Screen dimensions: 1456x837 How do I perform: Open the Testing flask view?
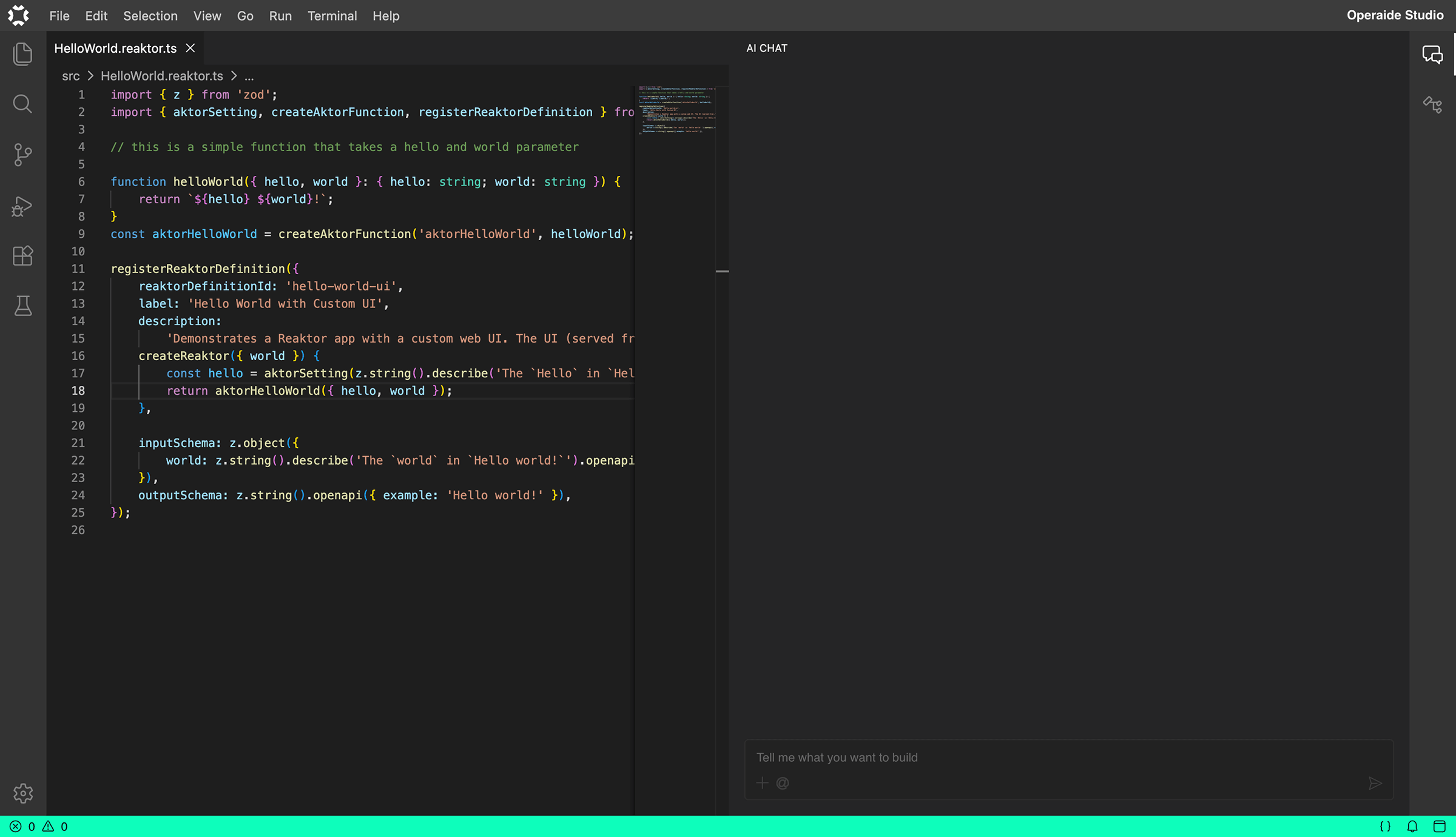pos(22,306)
